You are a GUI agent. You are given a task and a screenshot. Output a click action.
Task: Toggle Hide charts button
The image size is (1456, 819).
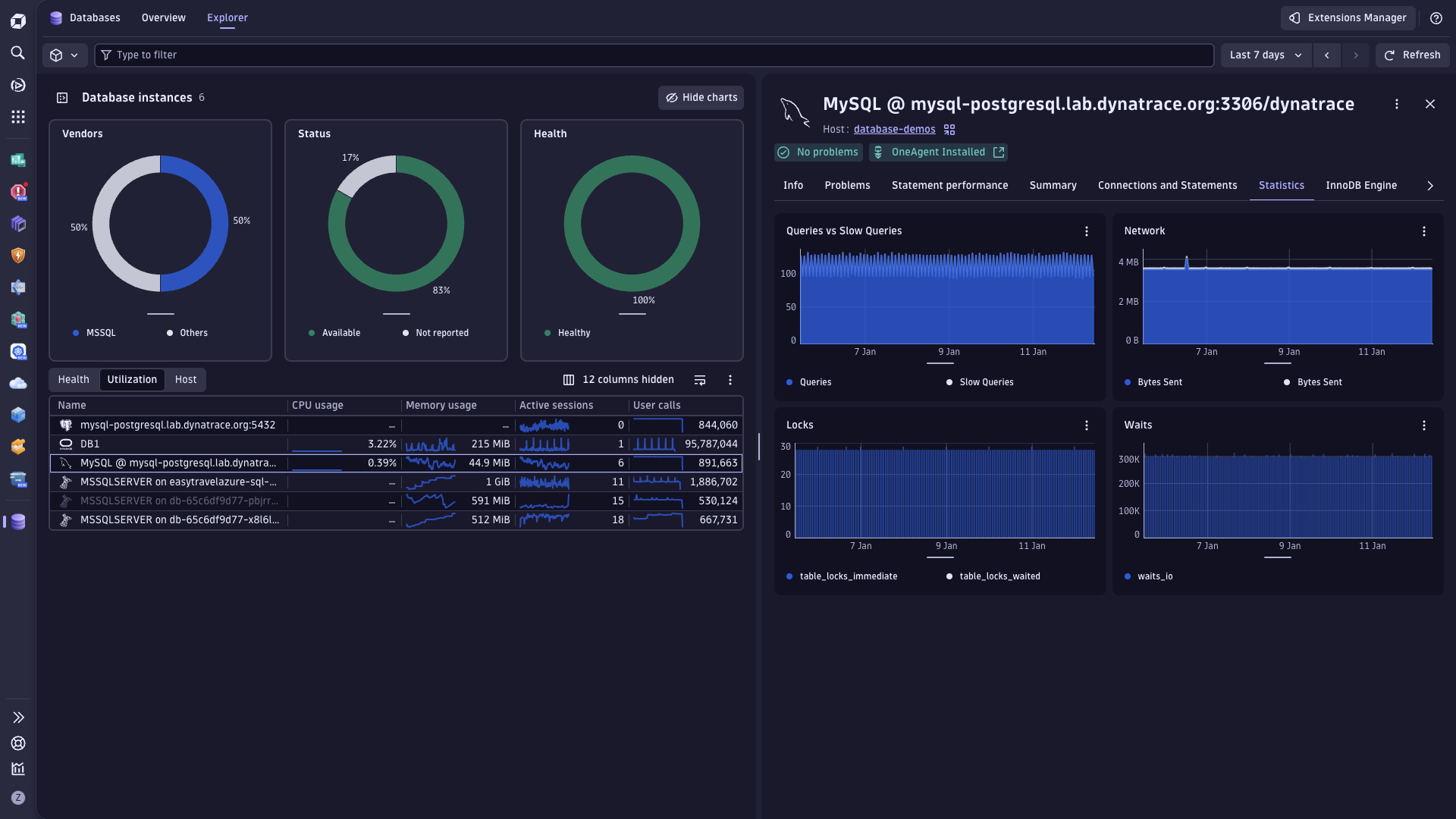tap(701, 98)
